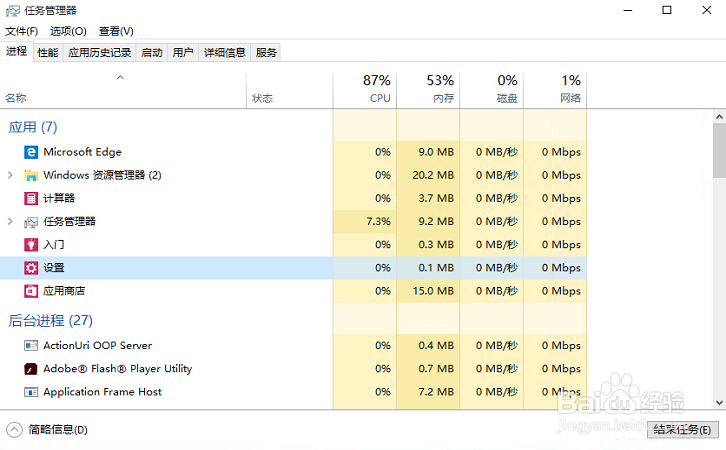
Task: Select the Adobe Flash Player Utility icon
Action: pyautogui.click(x=31, y=369)
